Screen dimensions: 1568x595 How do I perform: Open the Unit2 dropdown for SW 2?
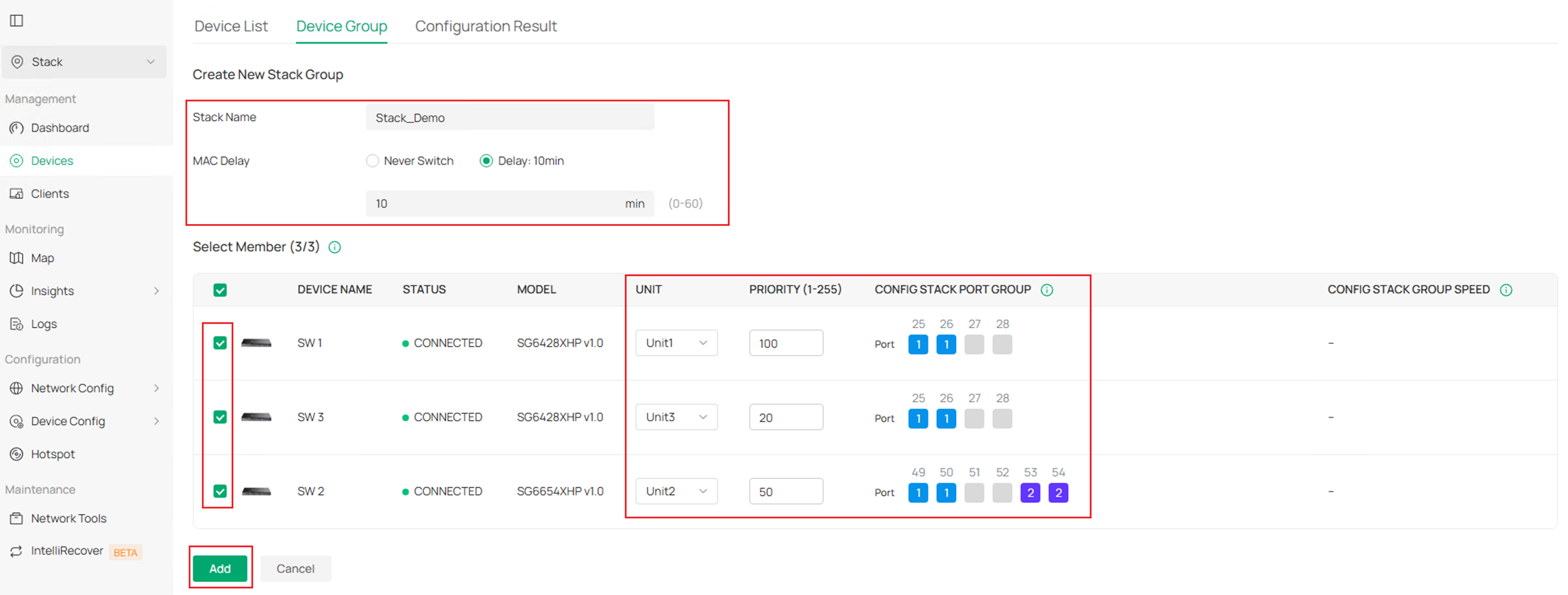tap(677, 492)
